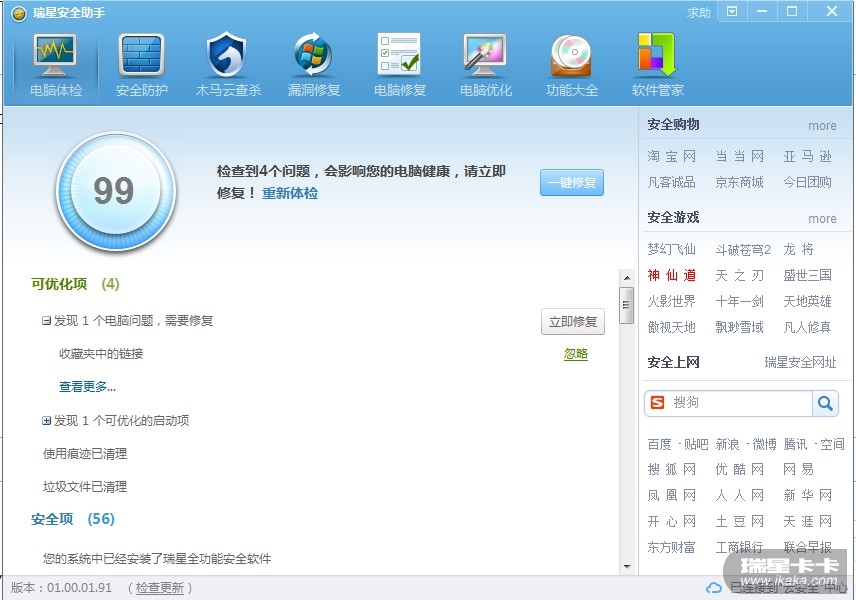
Task: Click the scrollbar up arrow
Action: [x=627, y=278]
